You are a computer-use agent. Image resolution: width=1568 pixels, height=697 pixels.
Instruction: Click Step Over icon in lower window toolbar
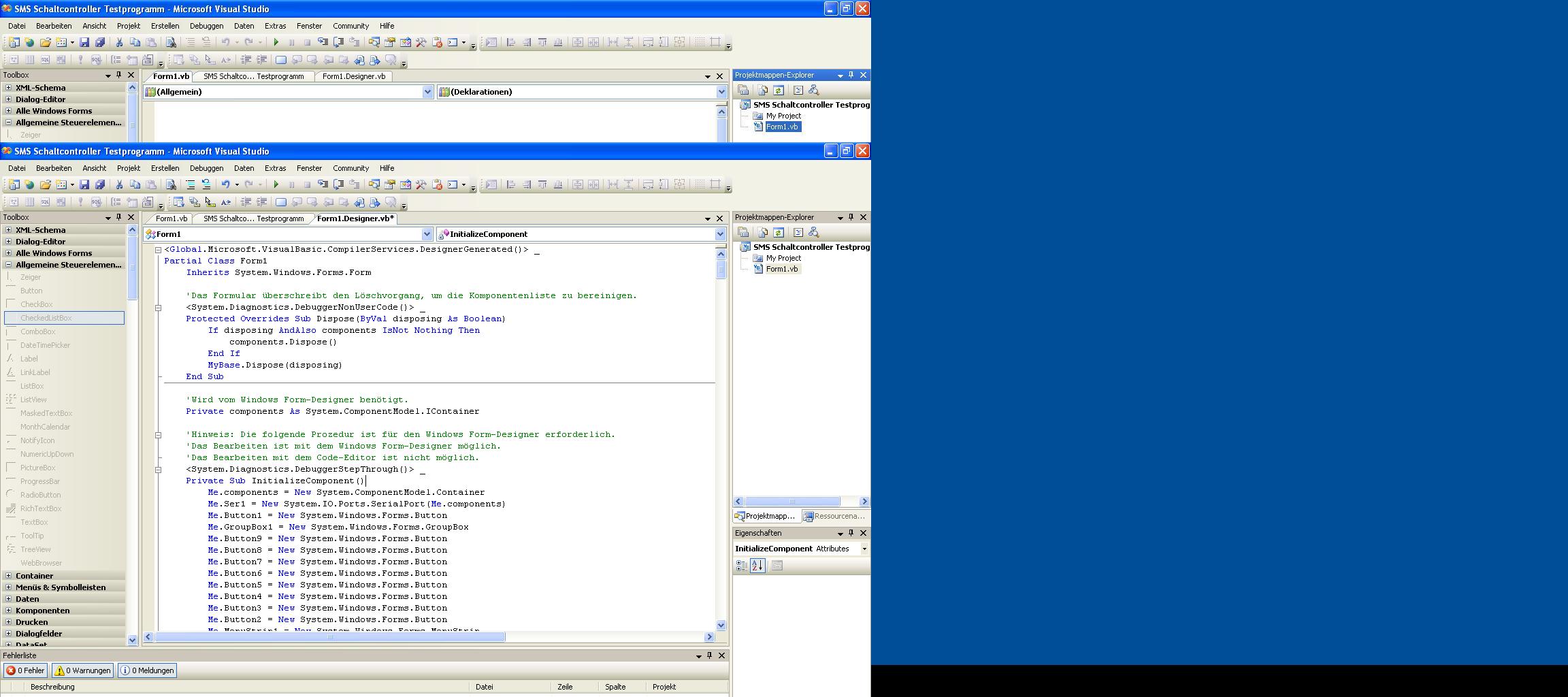click(338, 184)
